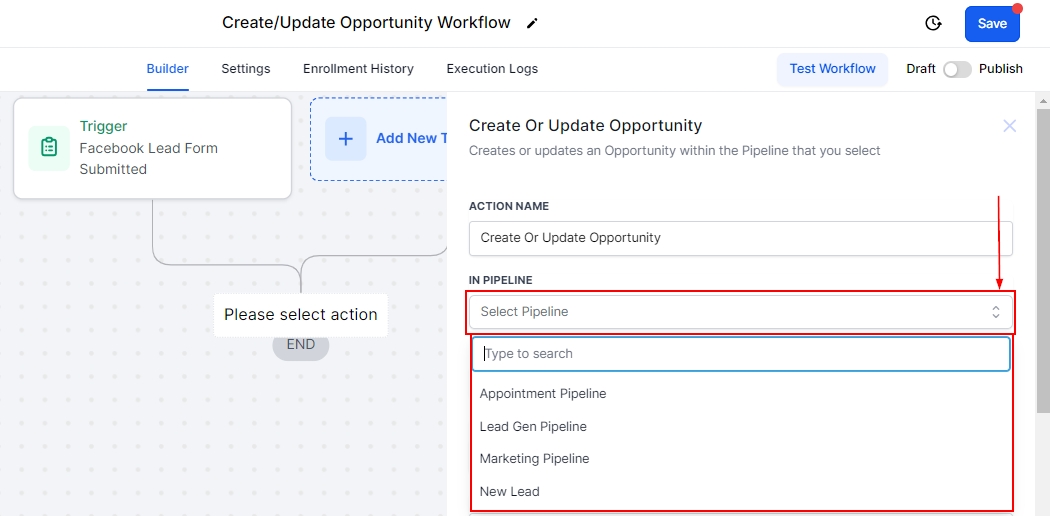Open the version history clock icon
The image size is (1050, 516).
click(933, 23)
